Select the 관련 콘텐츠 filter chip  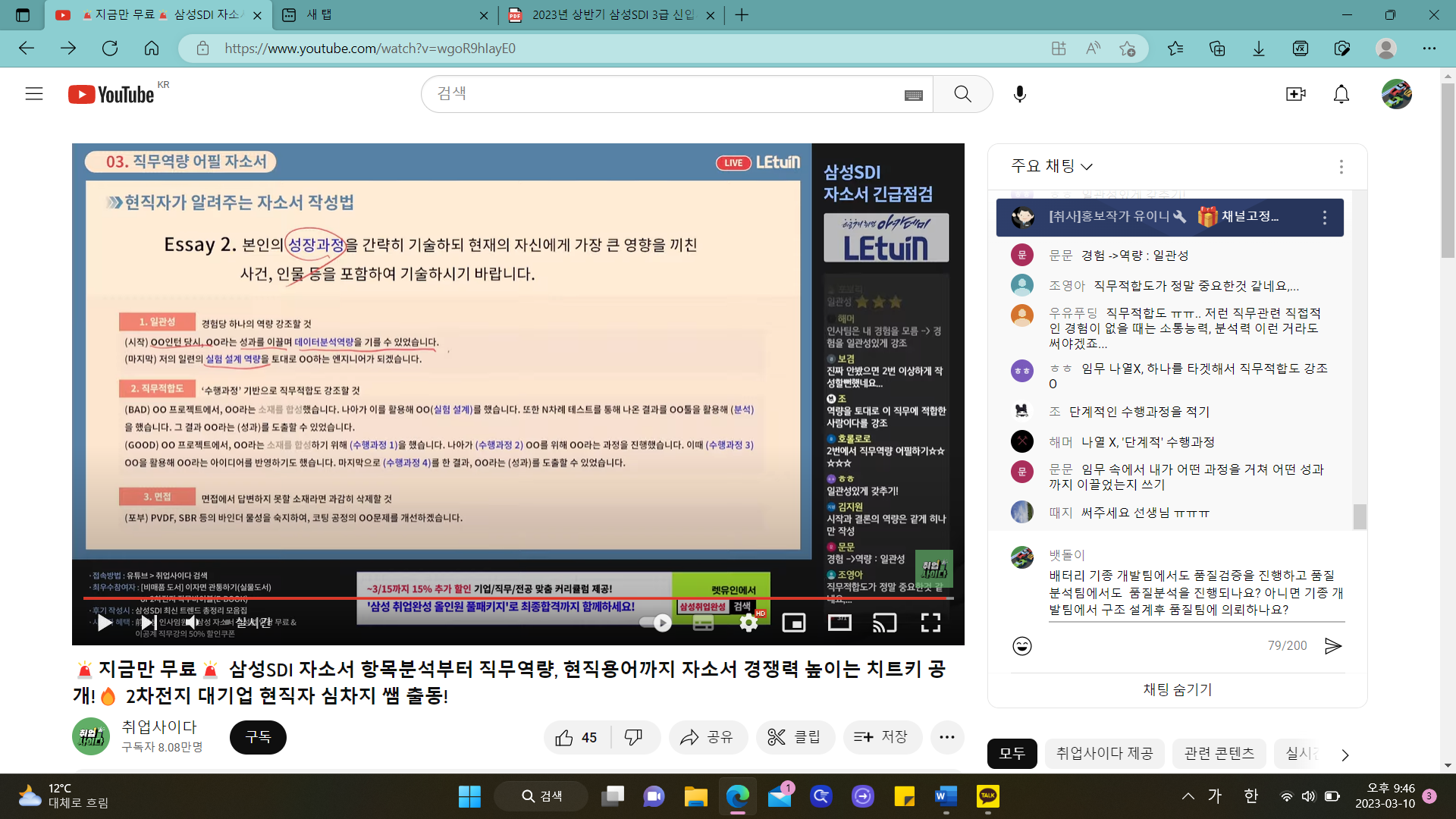tap(1219, 753)
